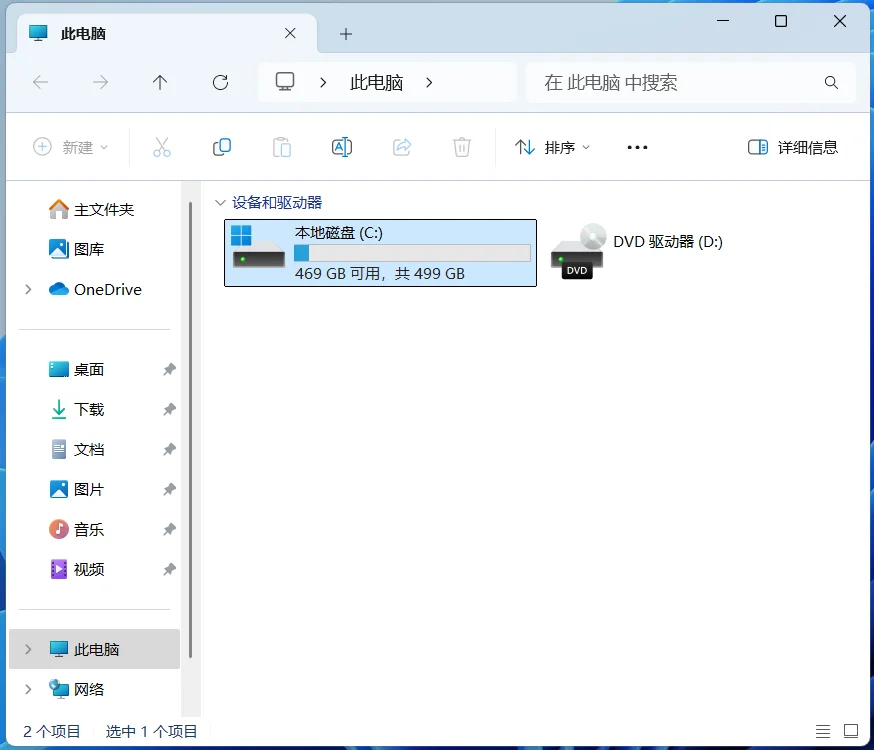Screen dimensions: 874x750
Task: Toggle the 详细信息 details pane
Action: click(796, 146)
